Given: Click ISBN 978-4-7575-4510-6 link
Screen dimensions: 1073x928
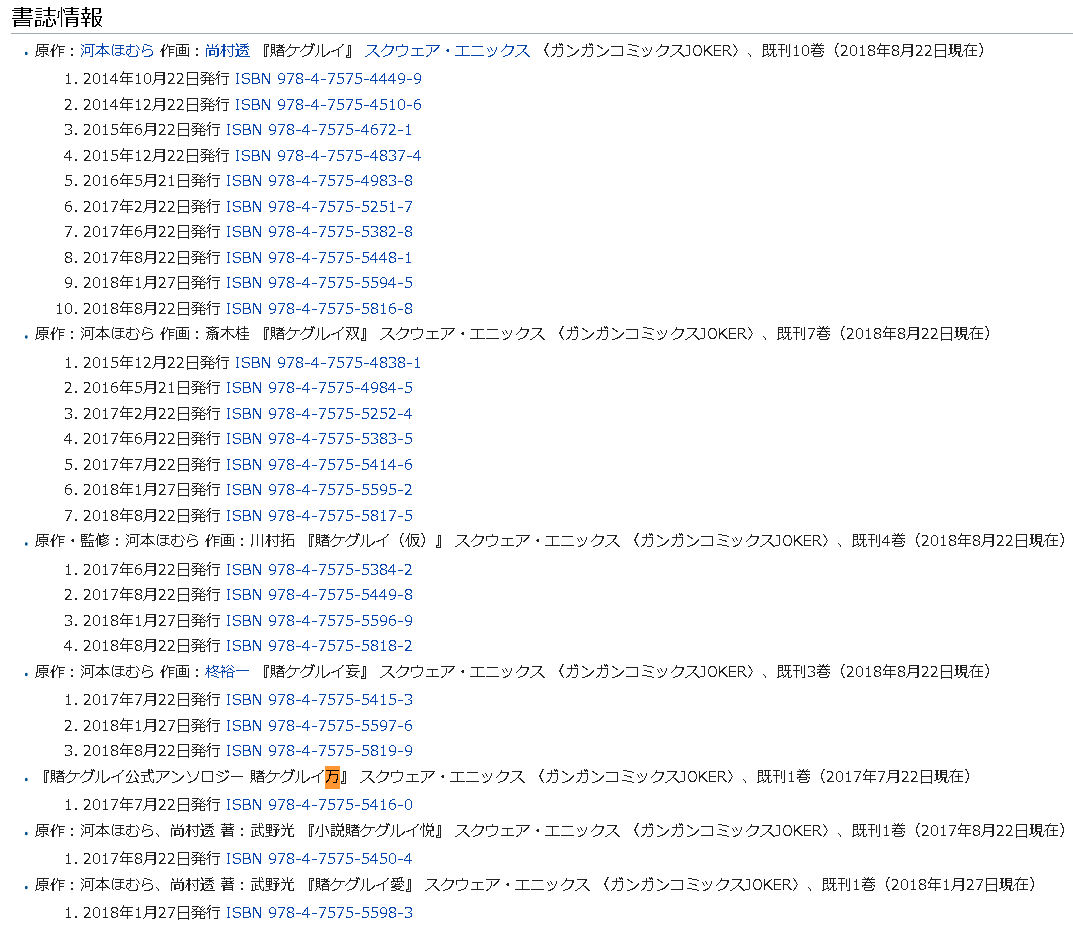Looking at the screenshot, I should [x=328, y=105].
